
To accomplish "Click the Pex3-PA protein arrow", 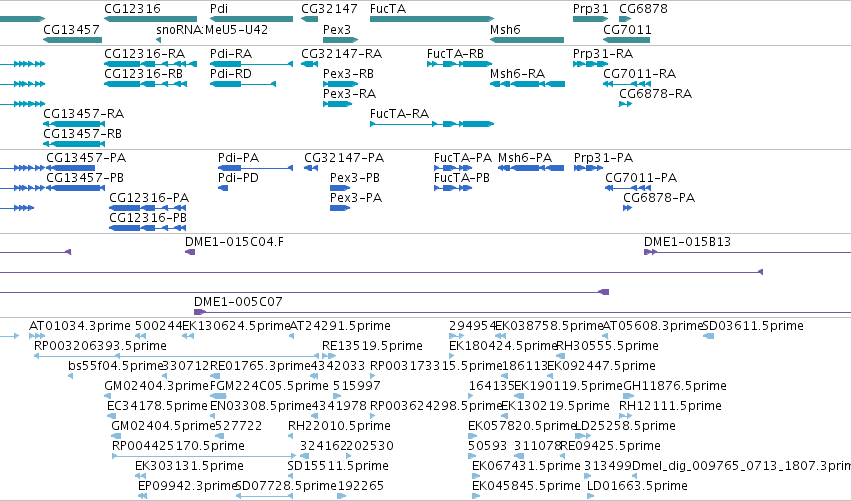I will coord(340,208).
